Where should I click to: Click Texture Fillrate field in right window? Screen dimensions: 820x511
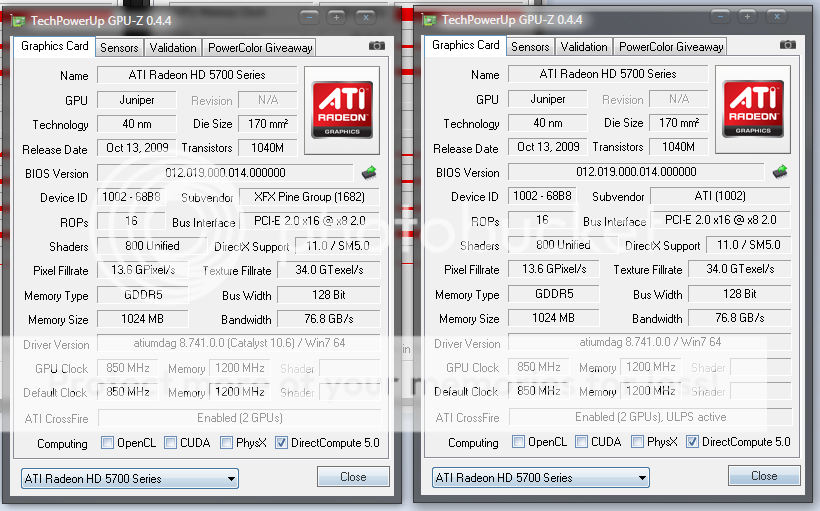click(x=739, y=269)
